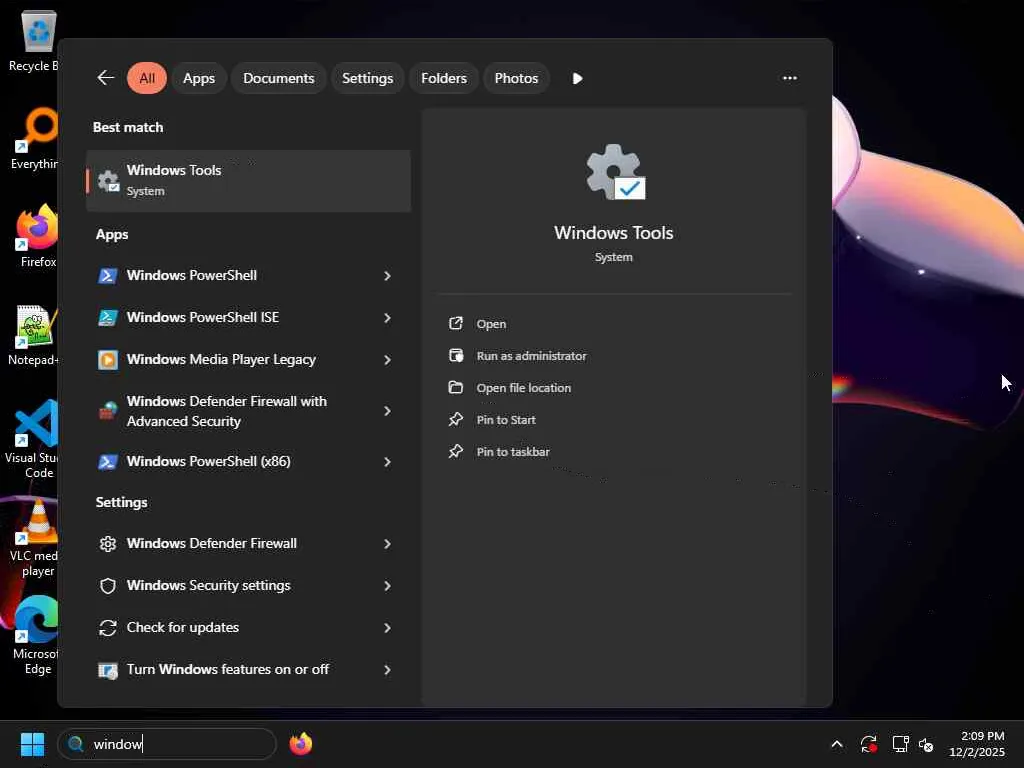Expand the Turn Windows features chevron
The image size is (1024, 768).
387,669
